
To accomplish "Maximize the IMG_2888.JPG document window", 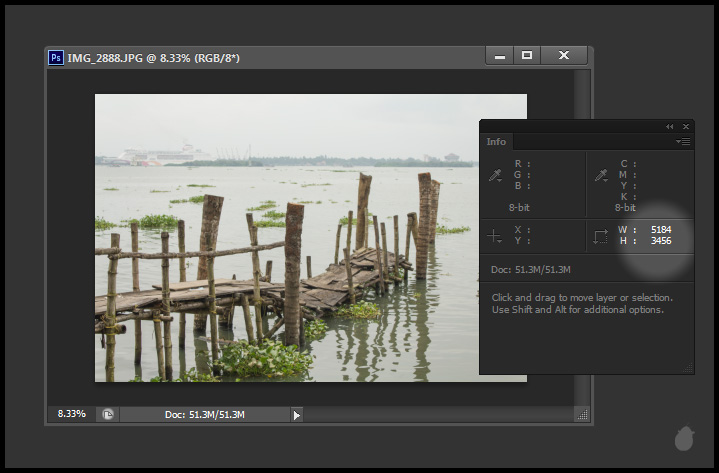I will coord(527,56).
